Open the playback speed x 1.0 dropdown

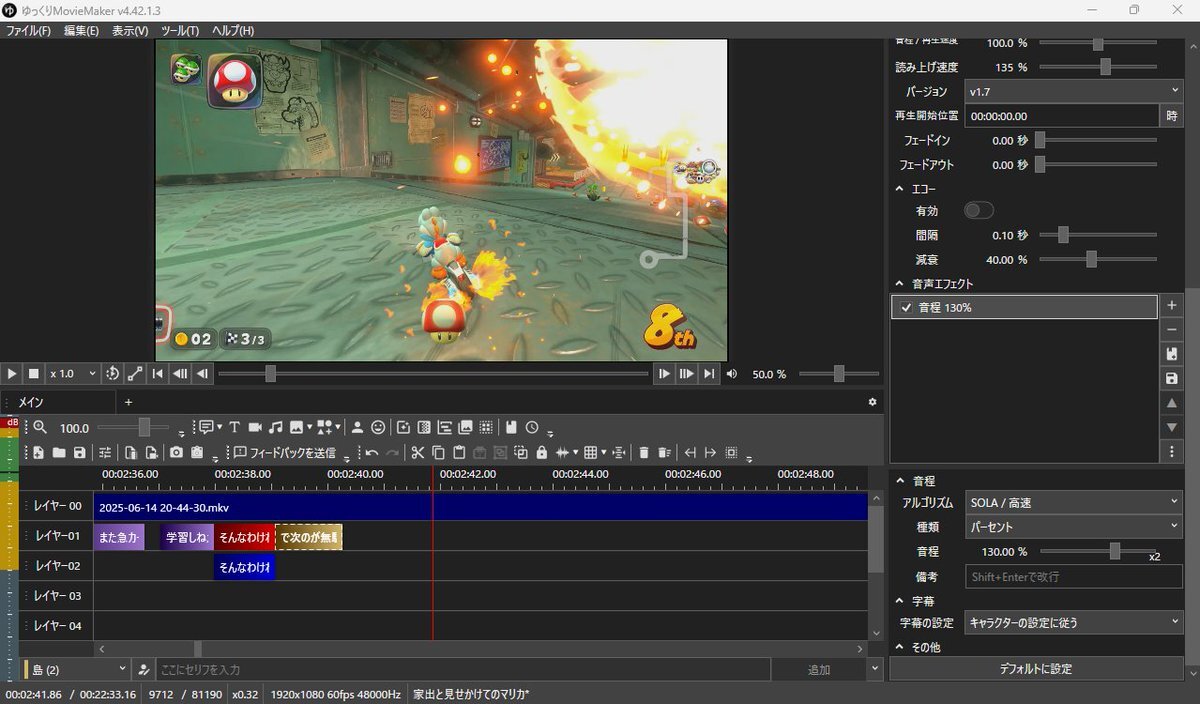point(73,374)
